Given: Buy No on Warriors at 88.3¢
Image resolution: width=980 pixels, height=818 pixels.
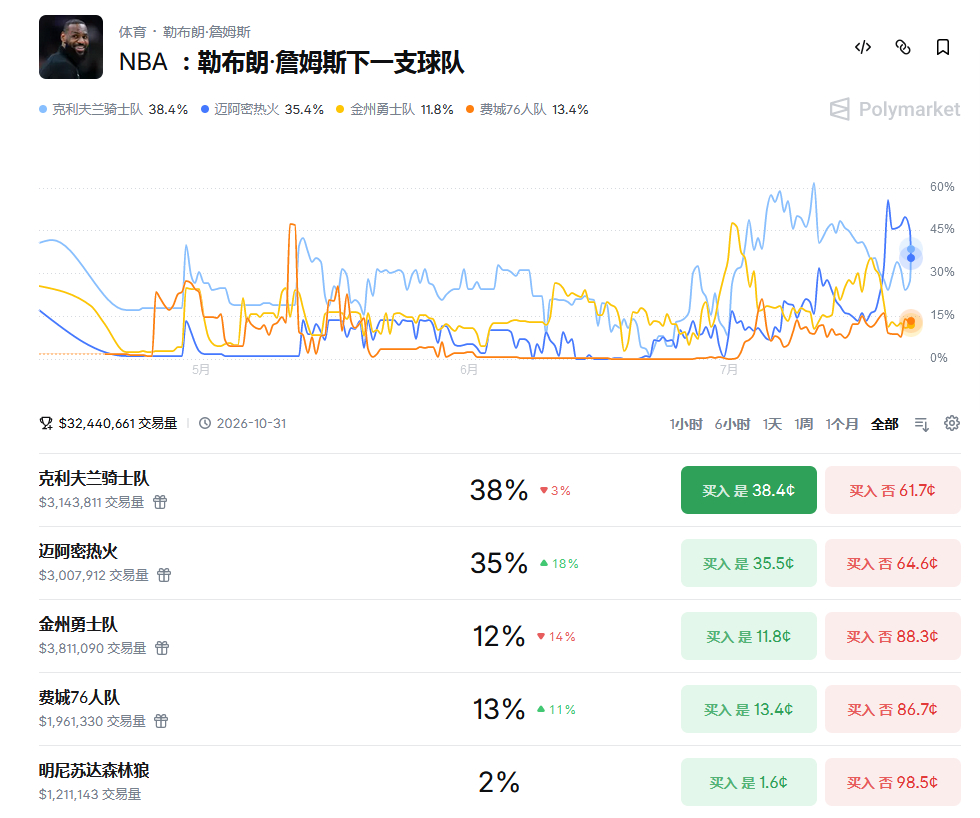Looking at the screenshot, I should [x=892, y=636].
